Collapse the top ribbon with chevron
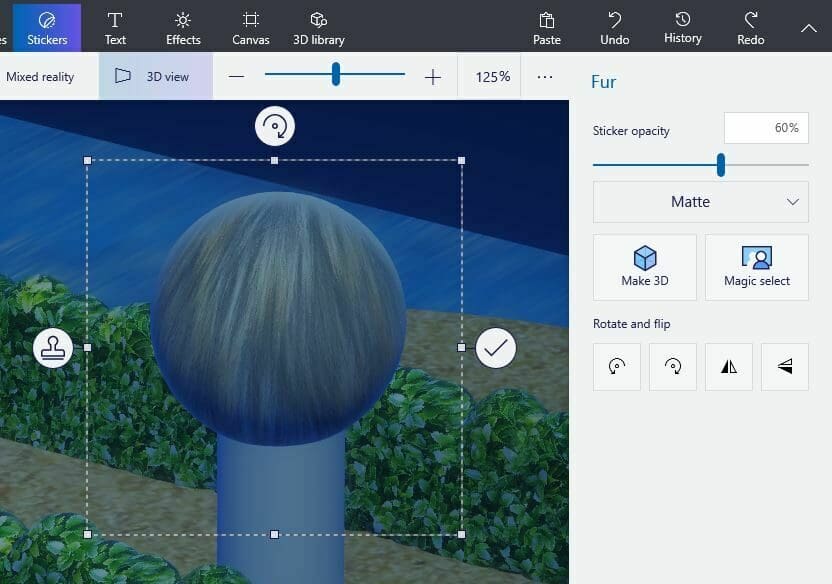 (x=809, y=28)
